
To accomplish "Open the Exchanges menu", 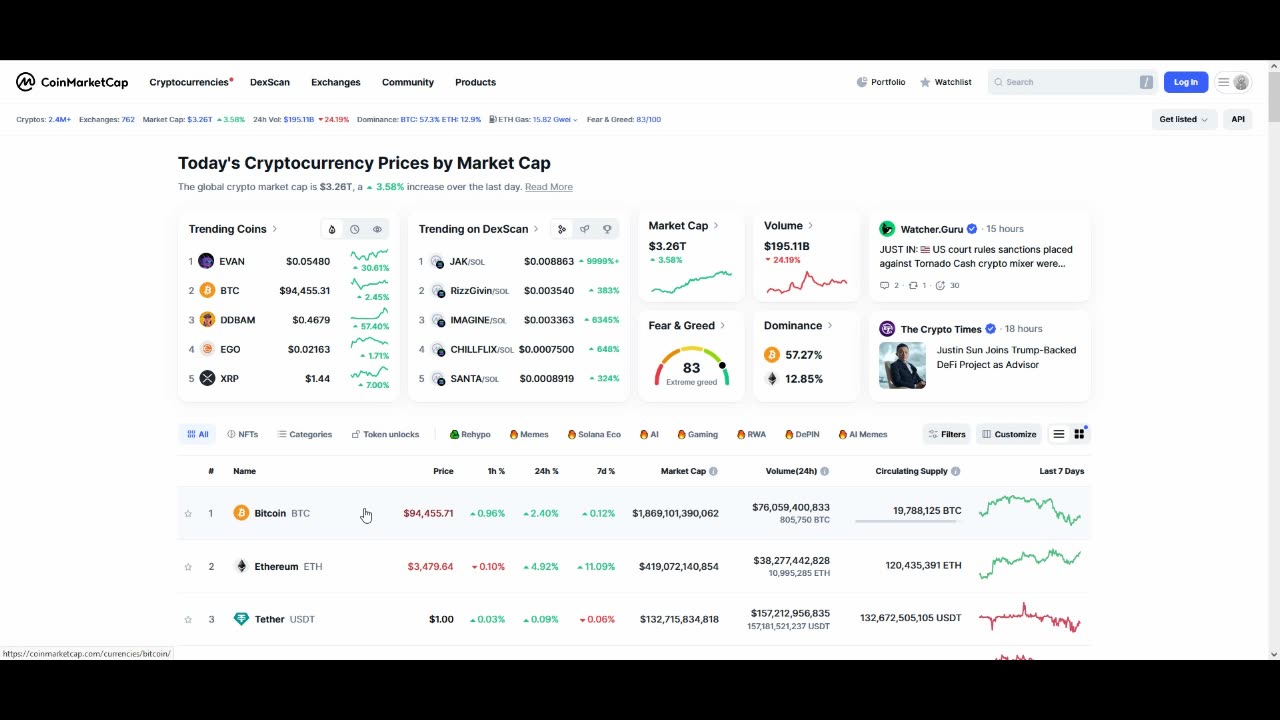I will [336, 82].
